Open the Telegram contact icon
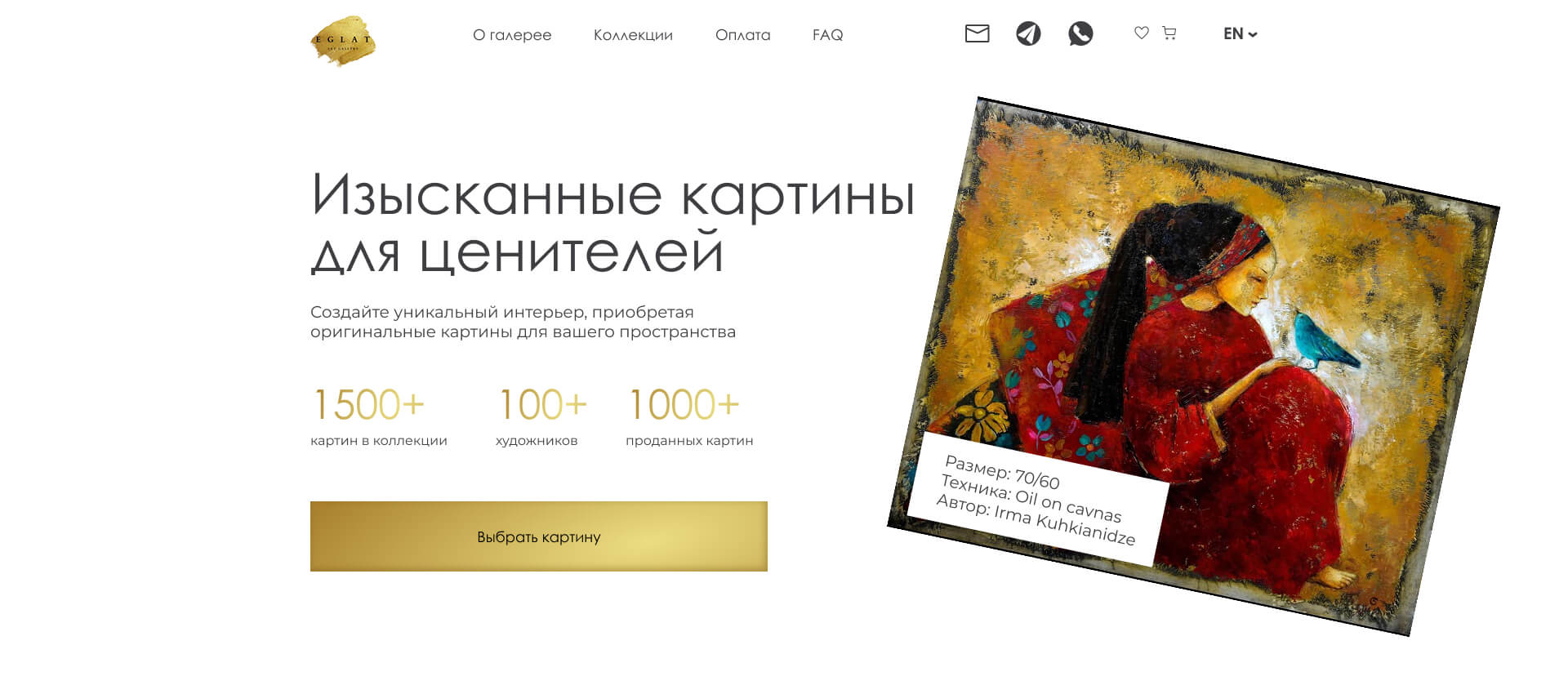 tap(1028, 33)
